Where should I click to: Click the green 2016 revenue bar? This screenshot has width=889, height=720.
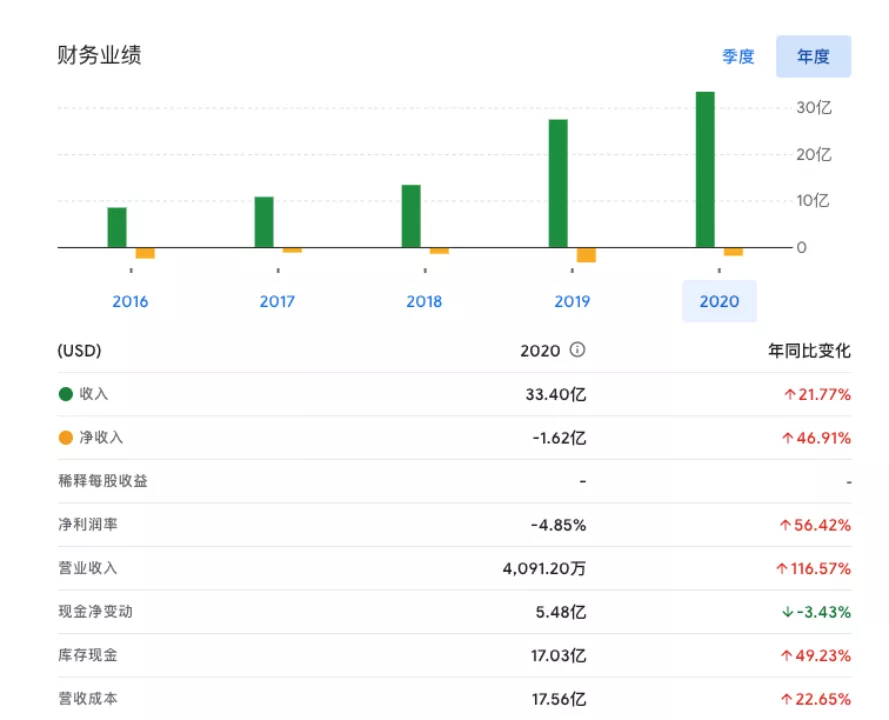[x=117, y=227]
